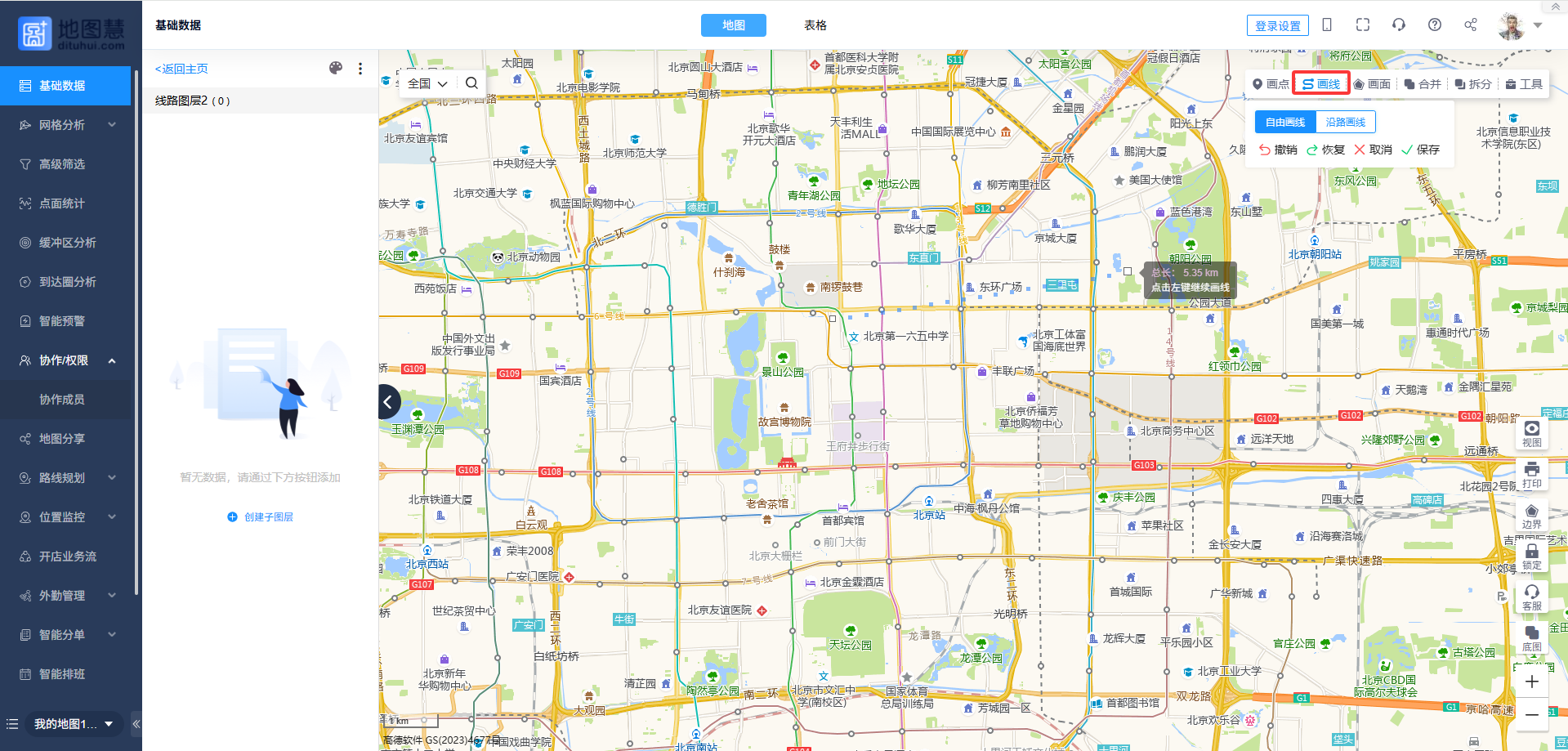Open the share icon in header

pos(1470,25)
